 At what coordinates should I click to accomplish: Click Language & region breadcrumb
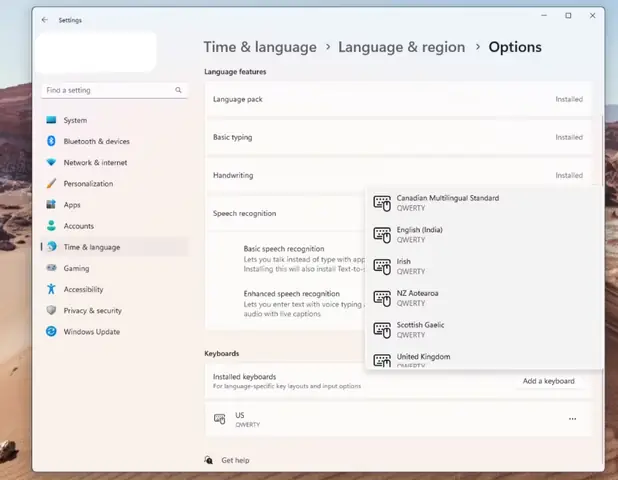pos(402,47)
